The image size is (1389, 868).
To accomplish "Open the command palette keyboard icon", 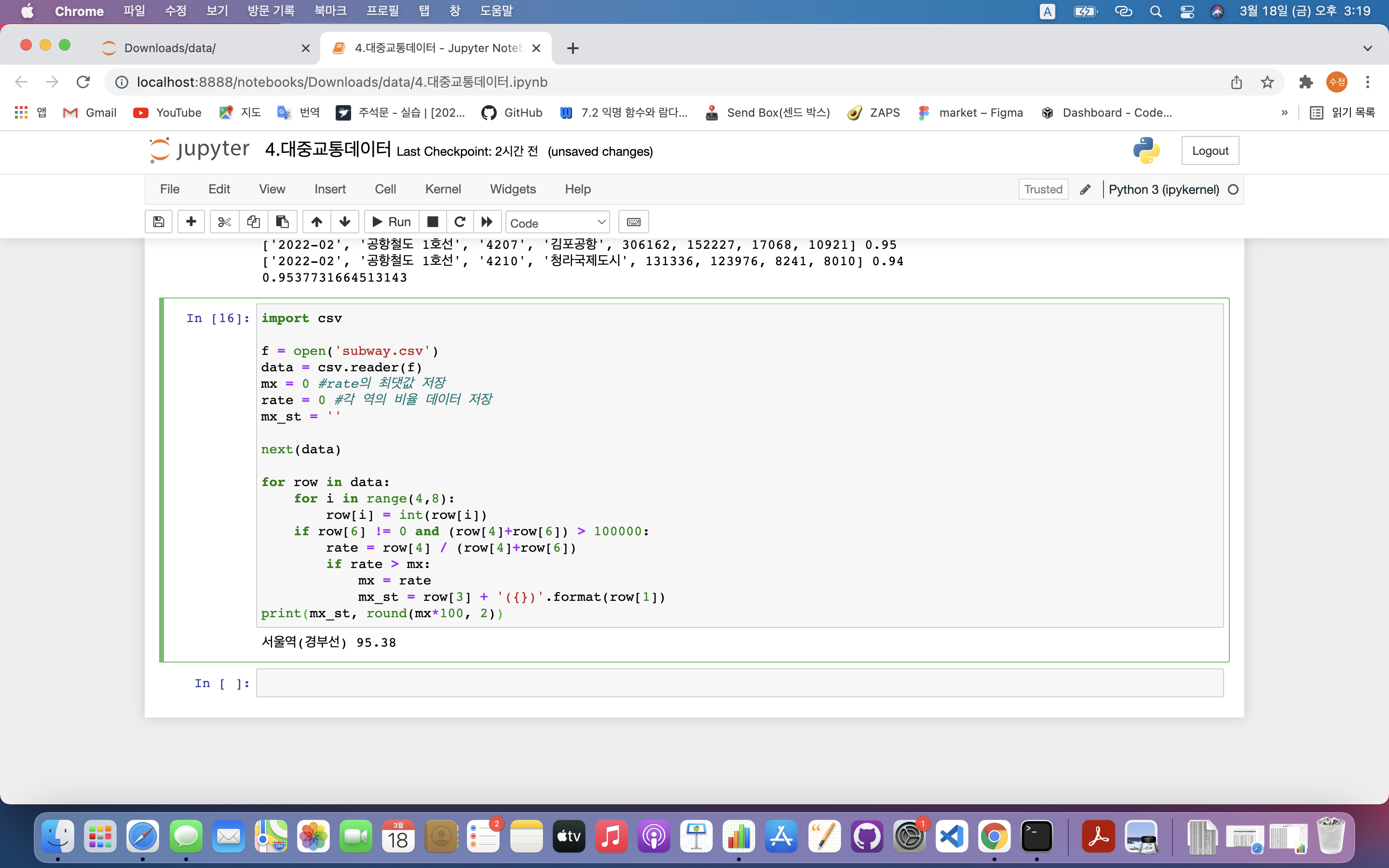I will pos(634,222).
